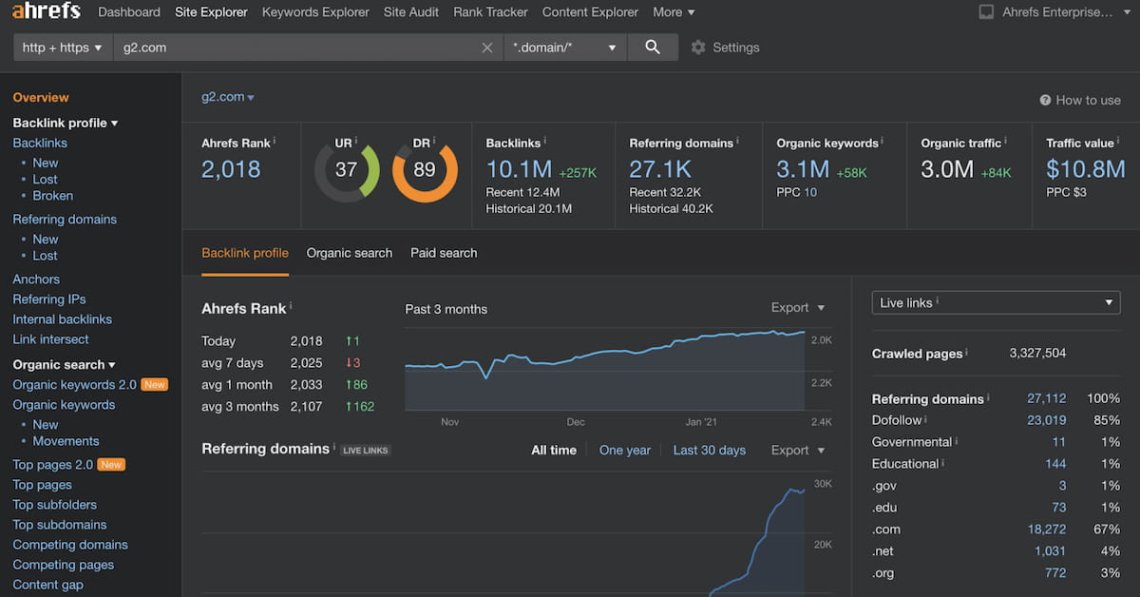The width and height of the screenshot is (1140, 597).
Task: Select One year range
Action: pyautogui.click(x=625, y=450)
